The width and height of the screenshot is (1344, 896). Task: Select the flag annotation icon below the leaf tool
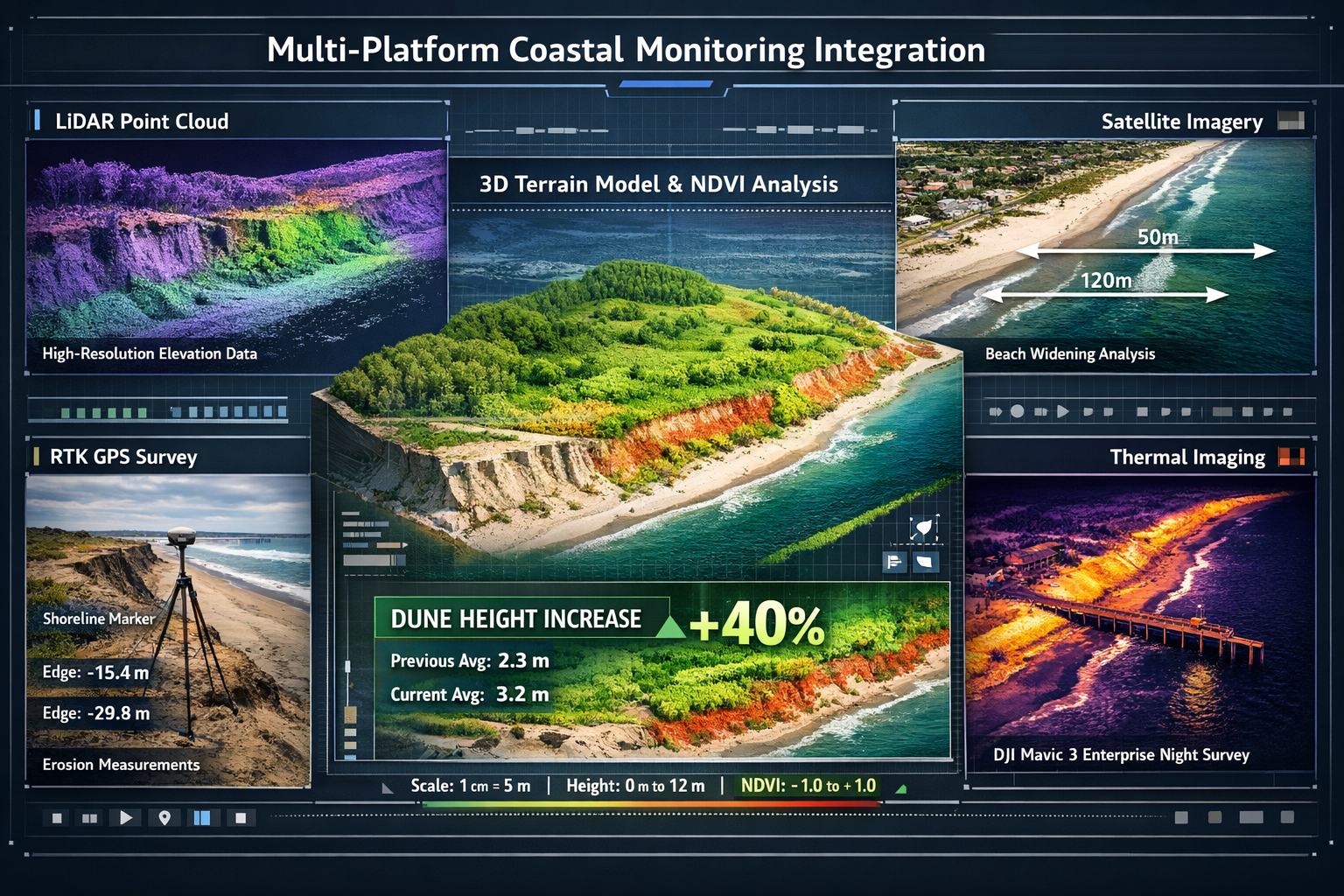pos(893,561)
